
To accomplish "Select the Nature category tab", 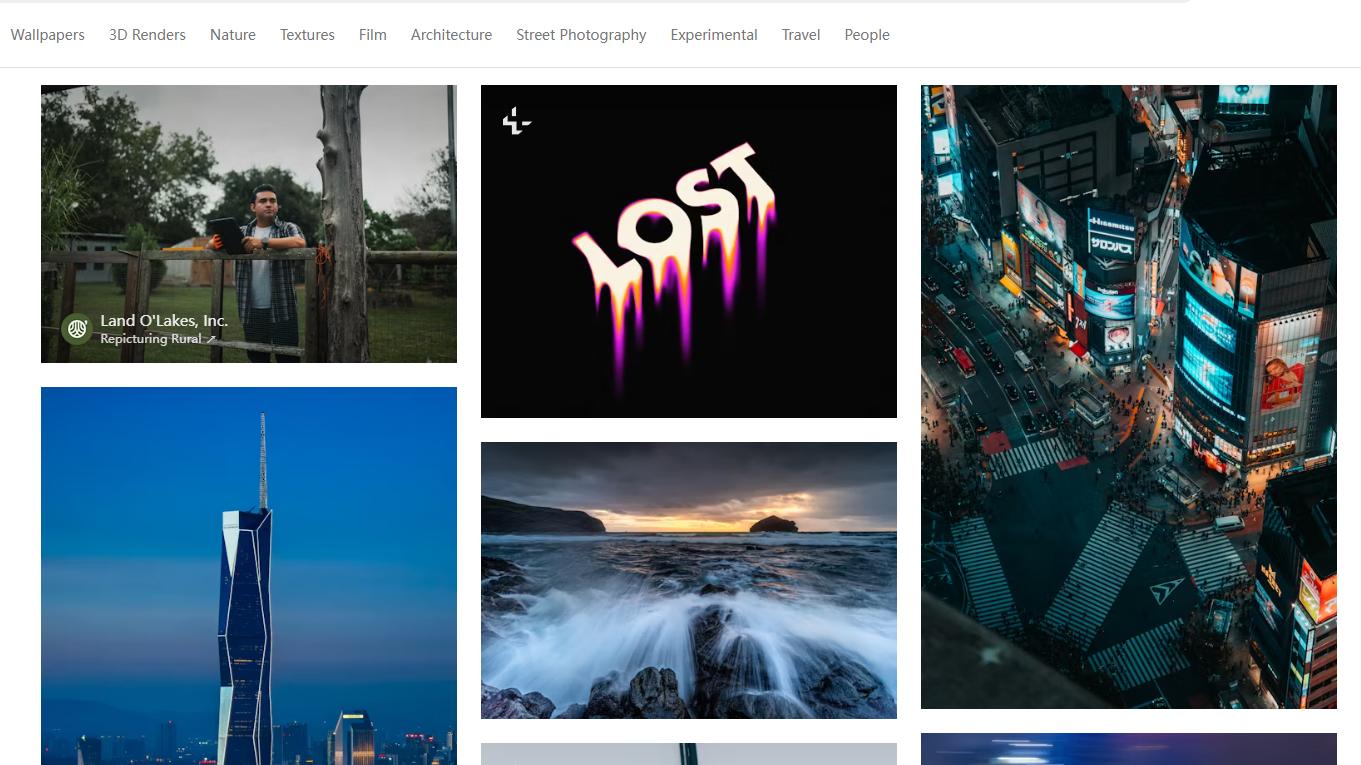I will pos(233,35).
